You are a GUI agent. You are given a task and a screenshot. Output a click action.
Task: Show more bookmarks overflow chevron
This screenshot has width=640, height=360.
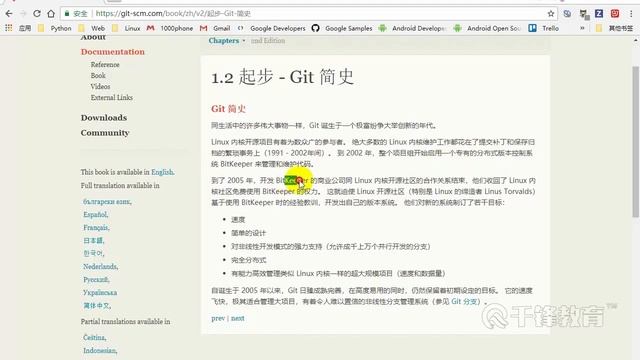pos(582,28)
